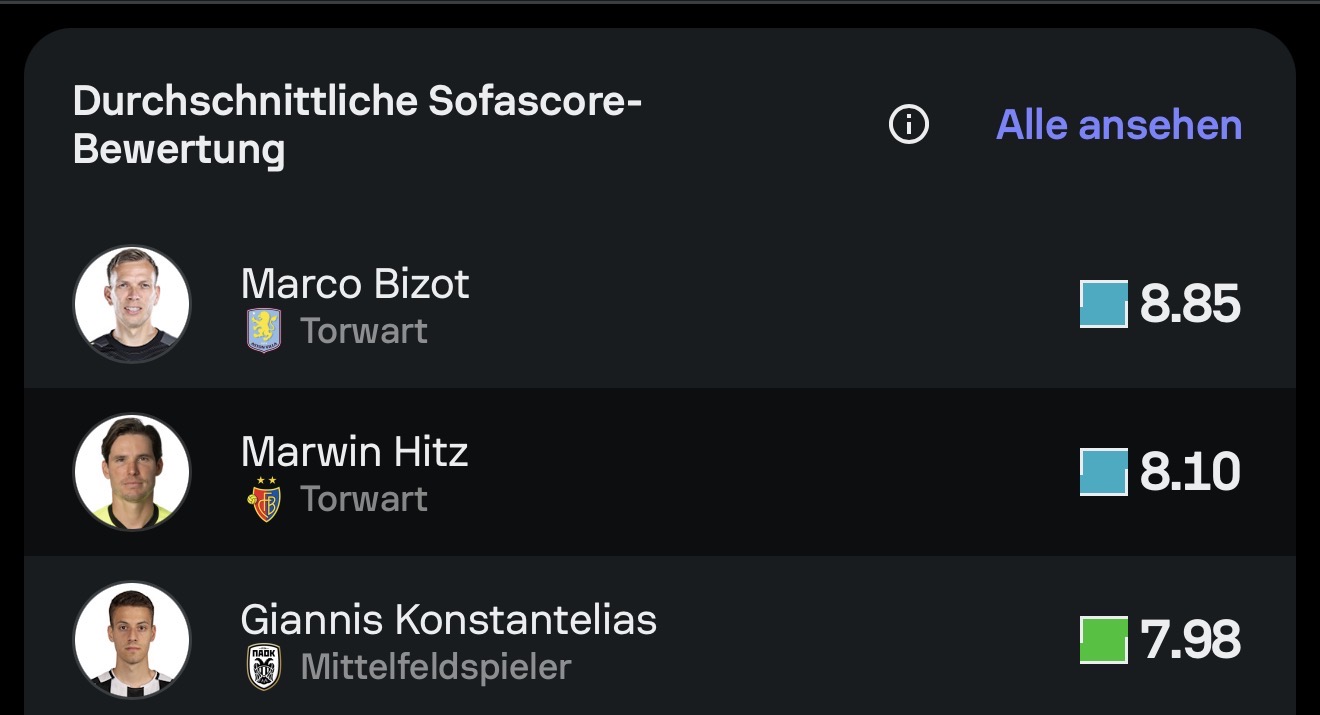This screenshot has width=1320, height=715.
Task: Click the green swatch next to 7.98
Action: pos(1104,640)
